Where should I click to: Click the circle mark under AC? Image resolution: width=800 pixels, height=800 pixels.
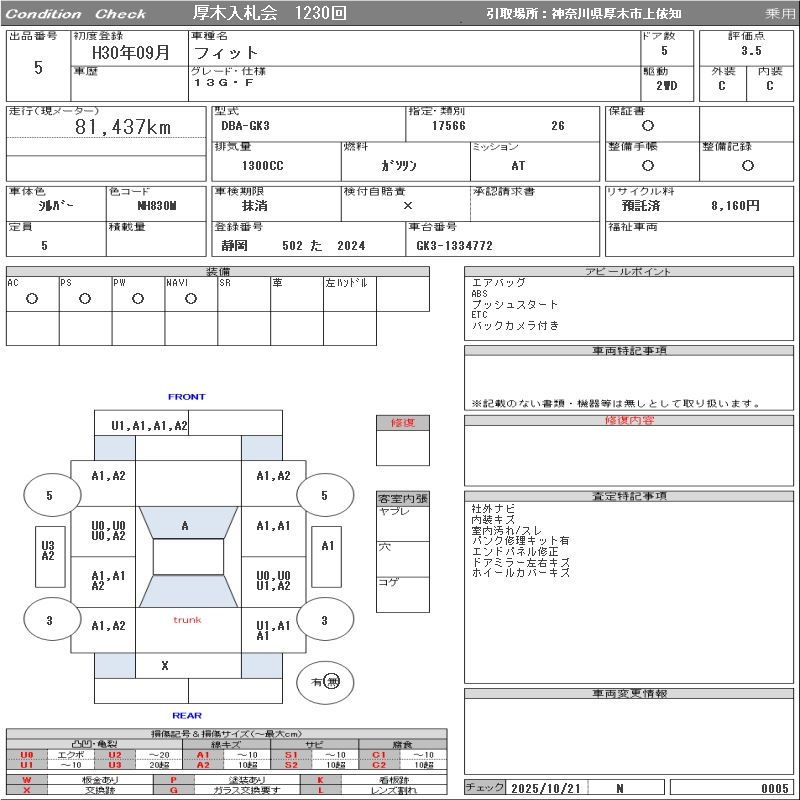(x=32, y=298)
